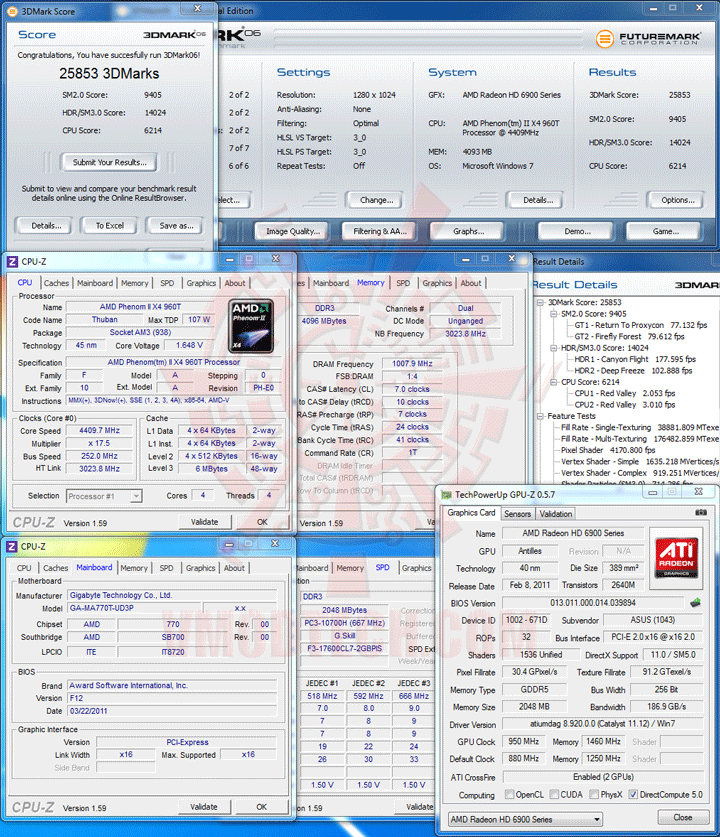Click the BIOS Version field in GPU-Z
720x837 pixels.
point(592,603)
